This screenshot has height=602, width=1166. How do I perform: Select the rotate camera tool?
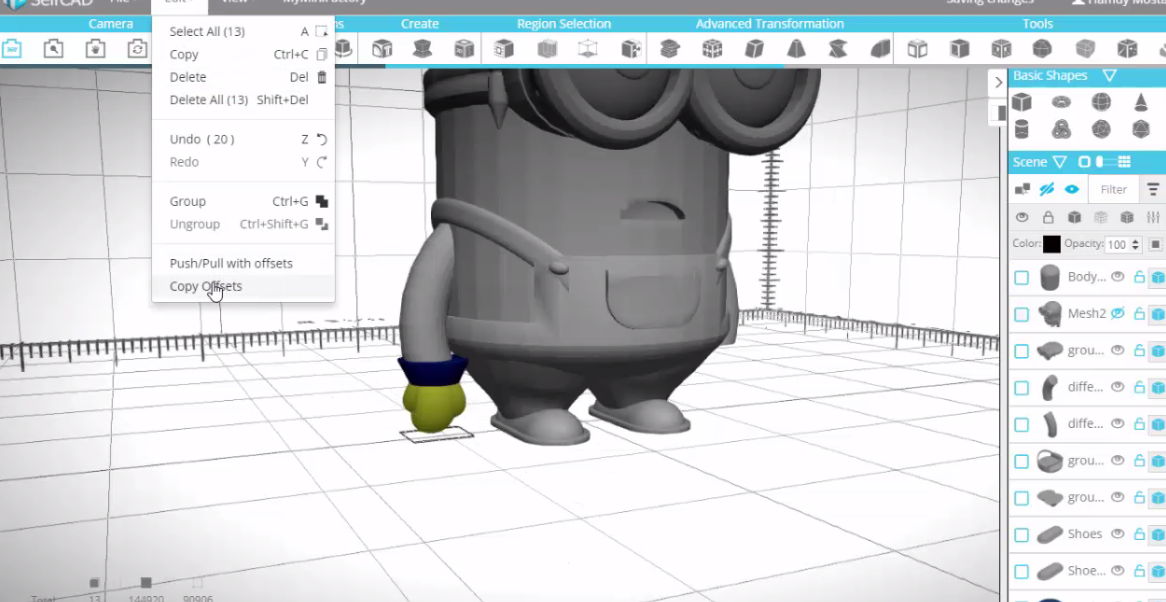137,49
